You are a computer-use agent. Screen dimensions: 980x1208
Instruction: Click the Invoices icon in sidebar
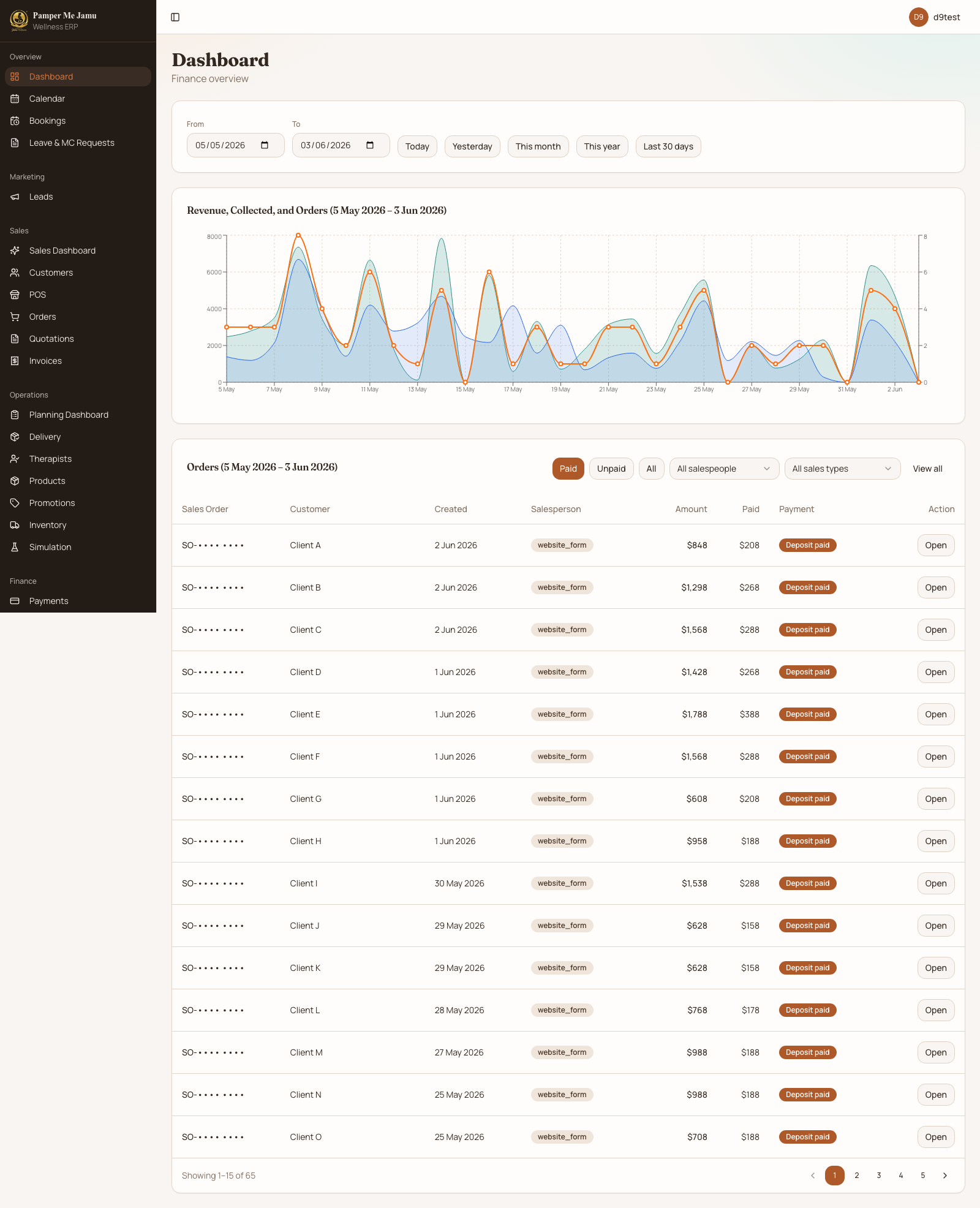15,361
